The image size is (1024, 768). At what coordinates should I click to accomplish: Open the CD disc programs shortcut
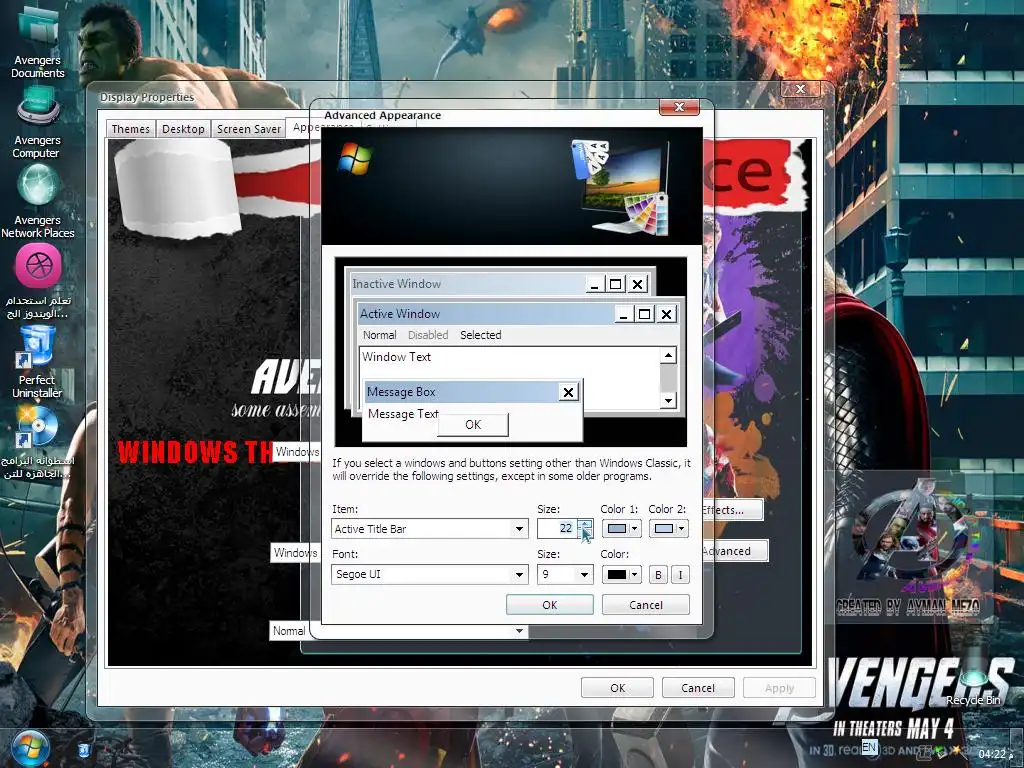(x=37, y=442)
